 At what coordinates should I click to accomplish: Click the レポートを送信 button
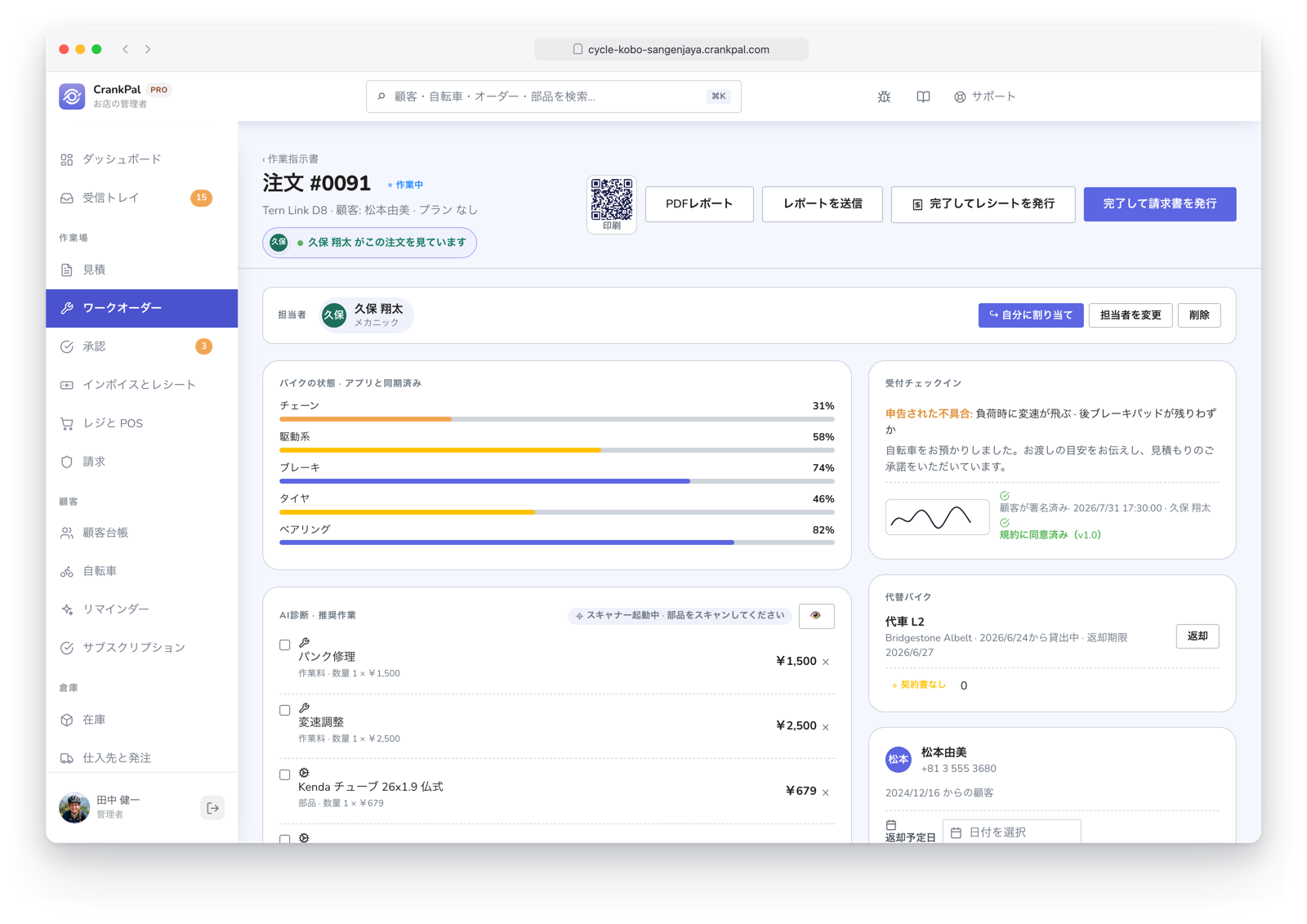823,204
